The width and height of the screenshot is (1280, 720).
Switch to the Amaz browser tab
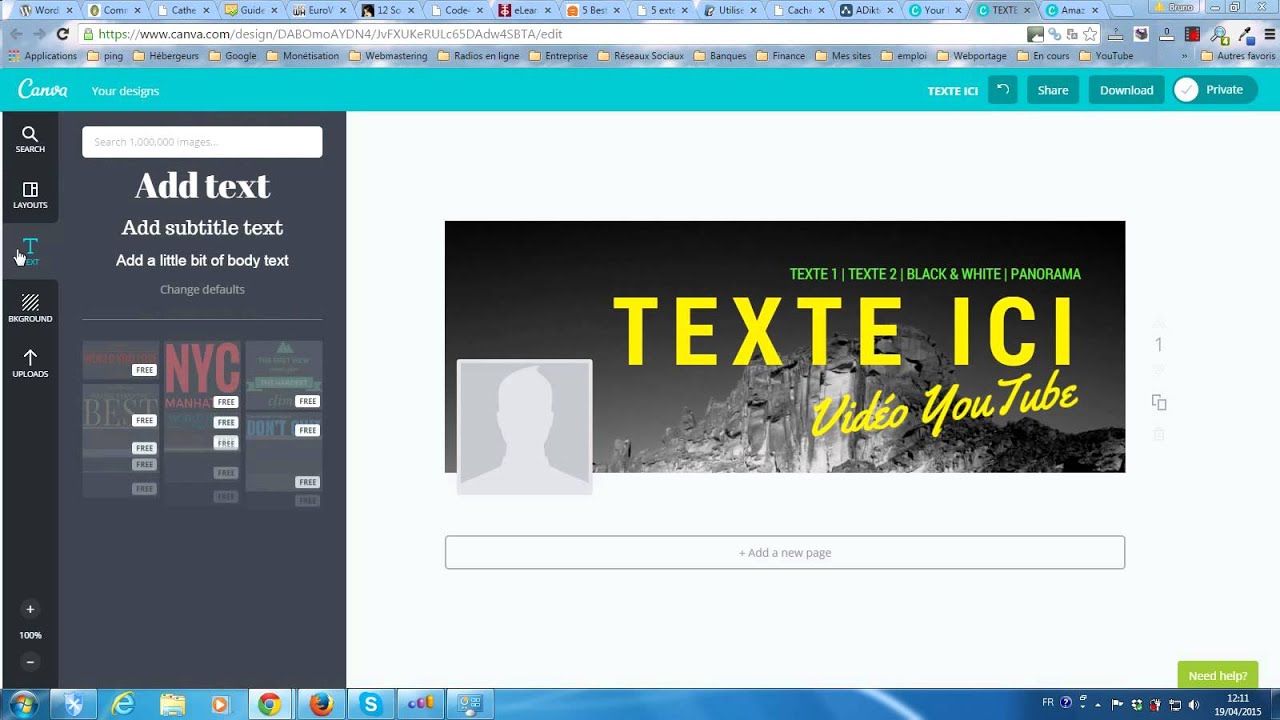click(x=1069, y=10)
